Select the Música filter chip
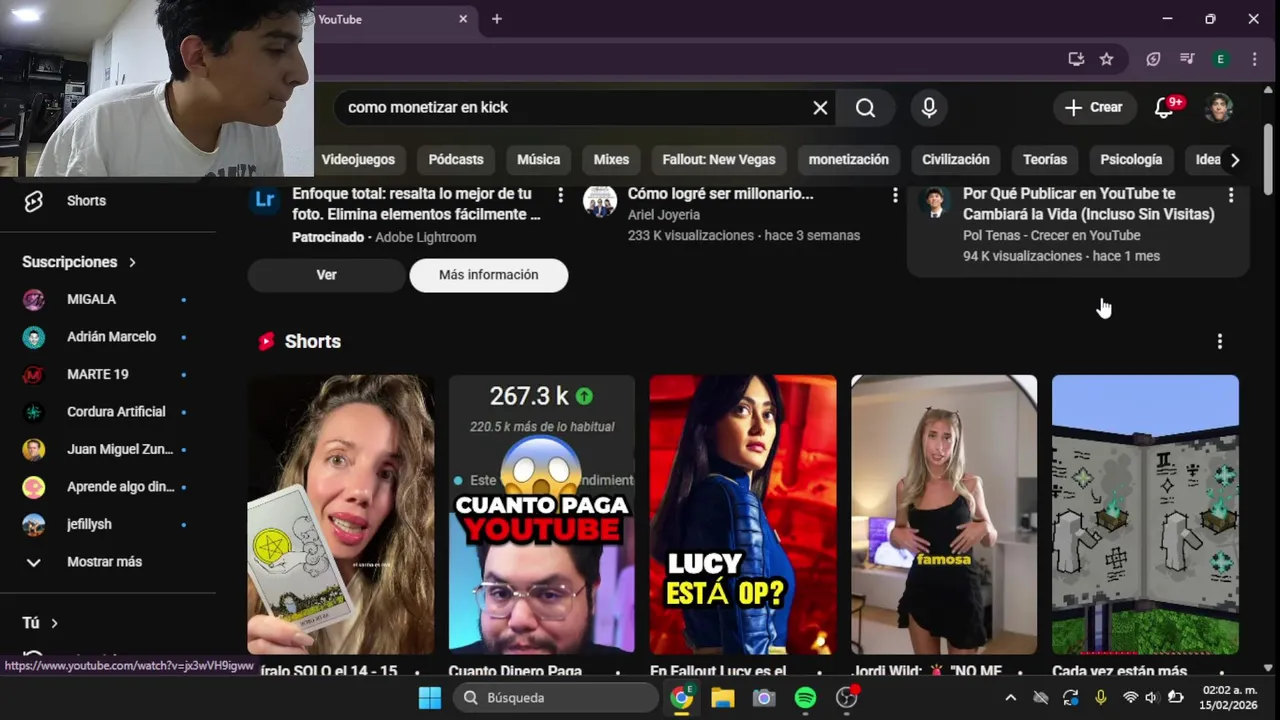The width and height of the screenshot is (1280, 720). click(x=538, y=160)
